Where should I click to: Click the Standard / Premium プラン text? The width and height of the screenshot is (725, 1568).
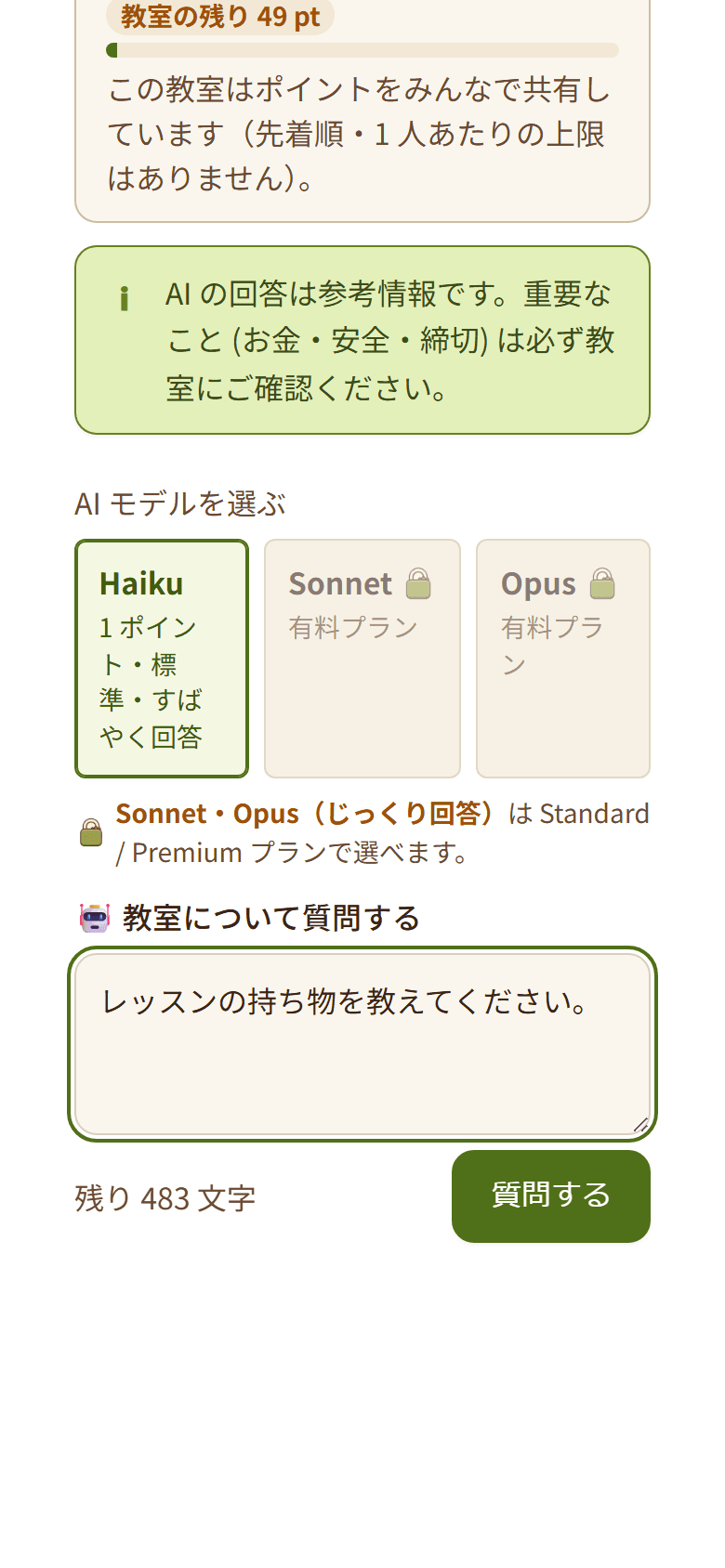click(x=382, y=832)
